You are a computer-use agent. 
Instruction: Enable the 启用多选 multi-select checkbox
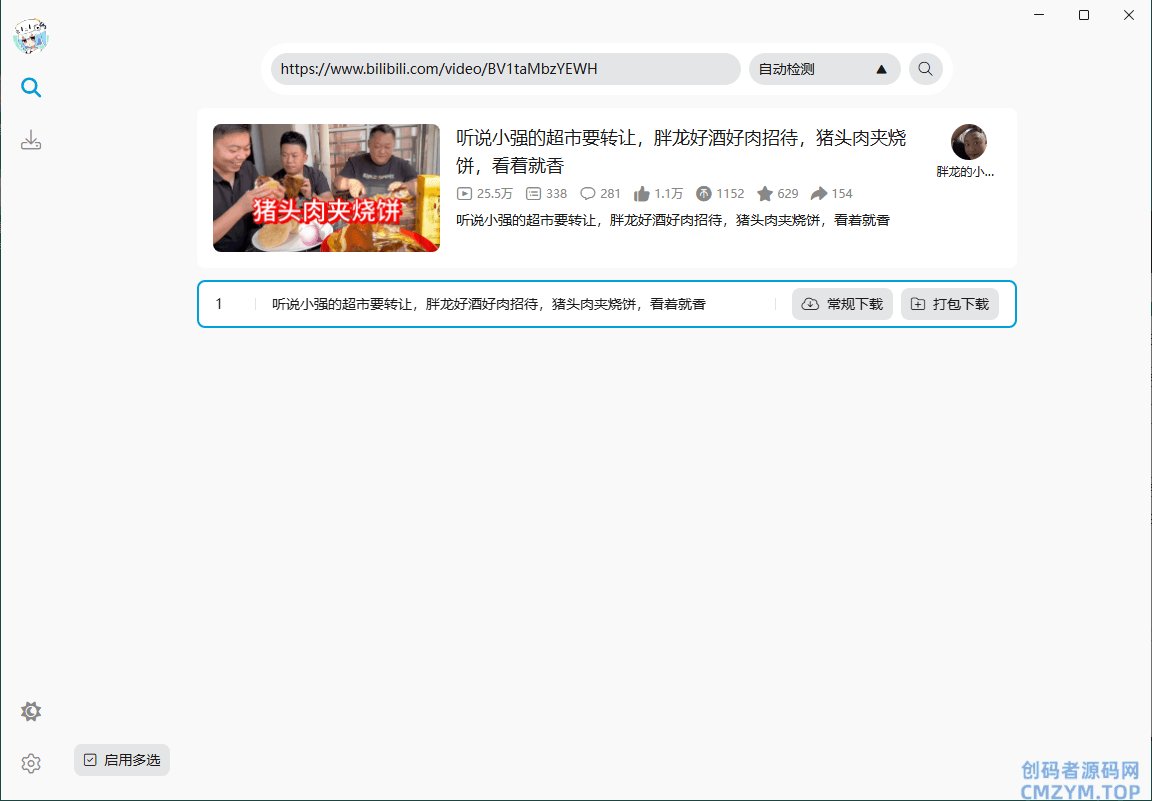point(91,760)
